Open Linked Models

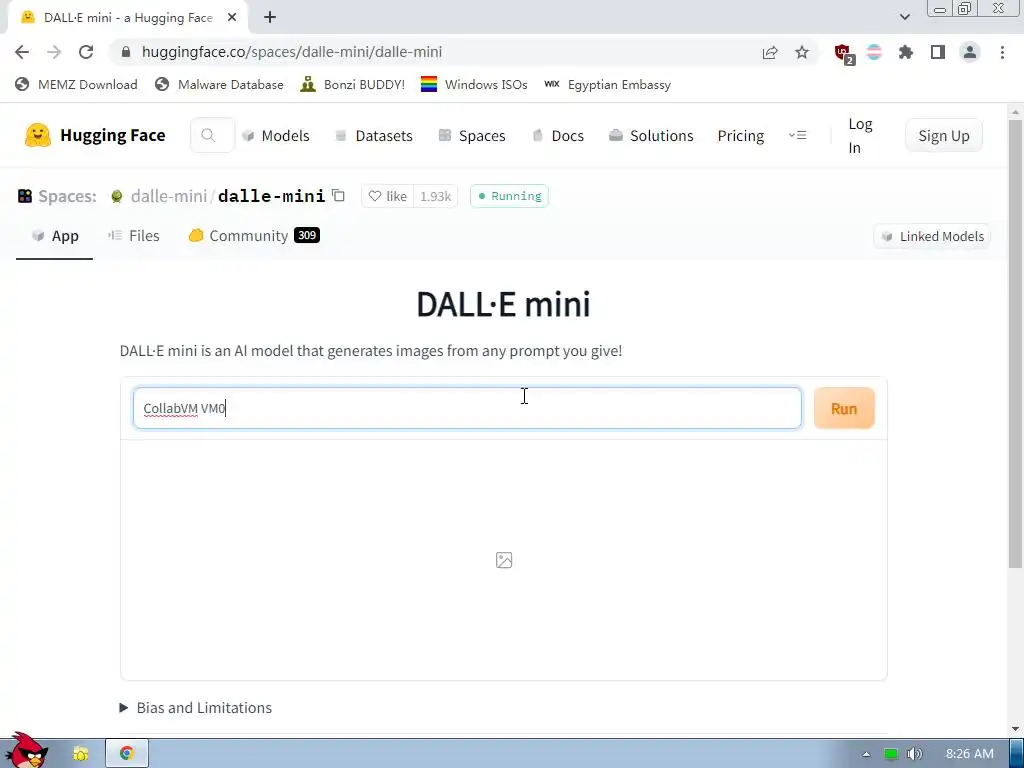click(x=932, y=236)
